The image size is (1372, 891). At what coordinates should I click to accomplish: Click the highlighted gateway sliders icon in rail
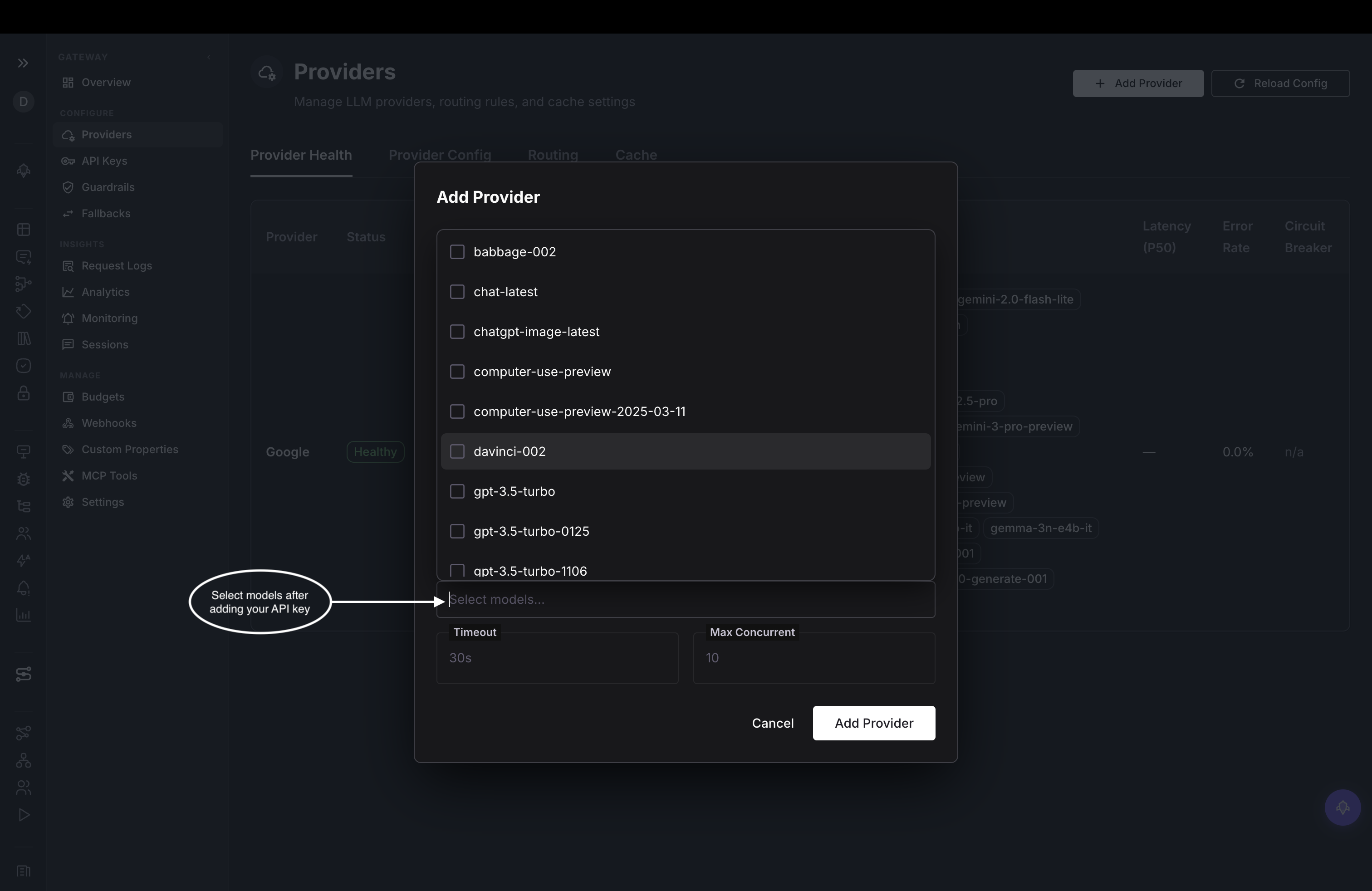point(23,674)
